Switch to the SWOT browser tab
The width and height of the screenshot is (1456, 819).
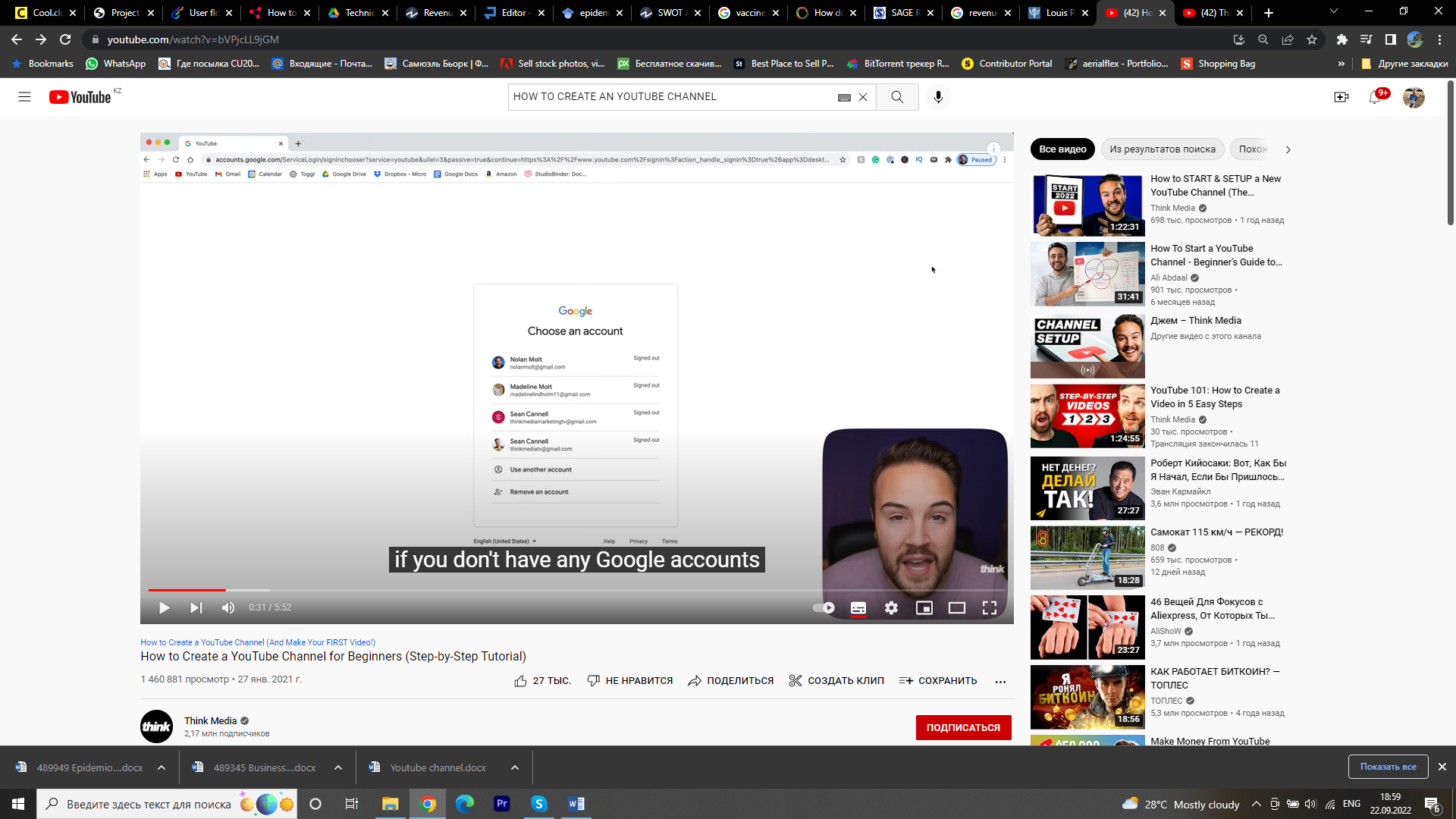tap(669, 13)
